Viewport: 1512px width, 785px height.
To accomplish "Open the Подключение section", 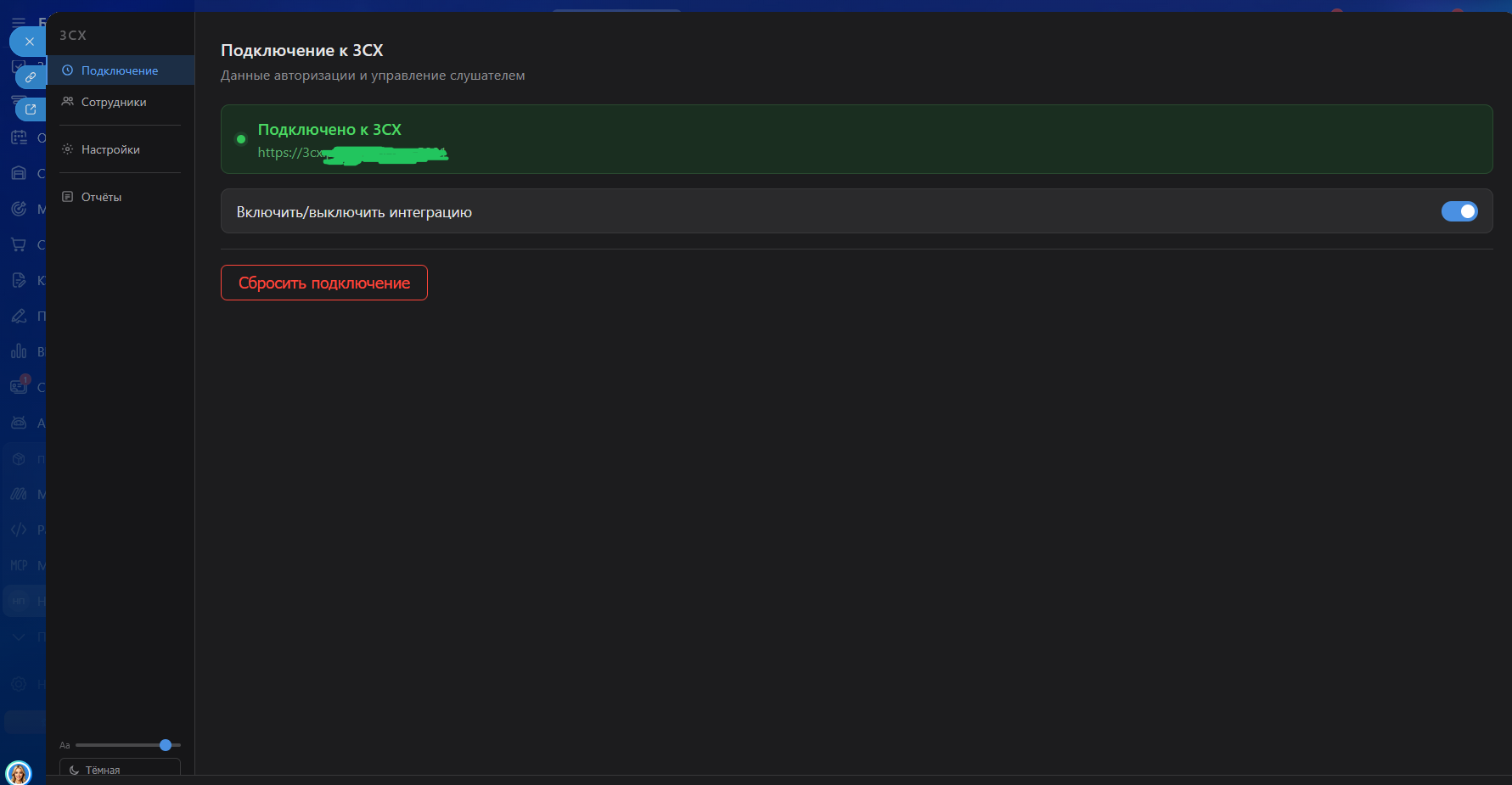I will [x=121, y=70].
